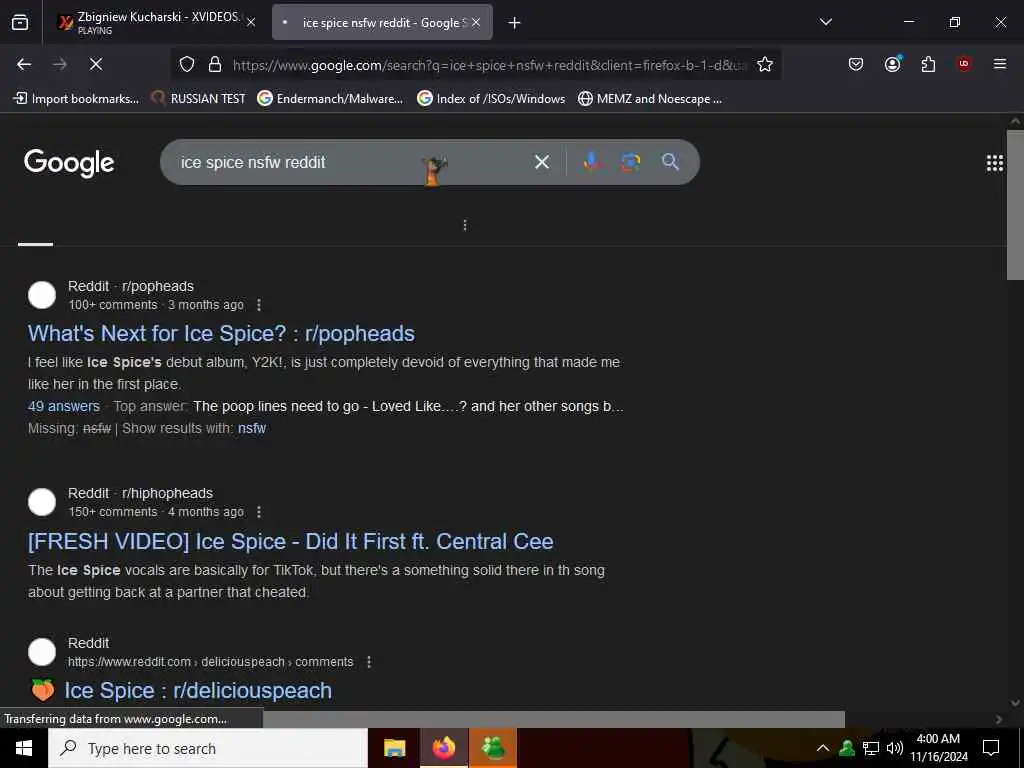Search by image with Google Lens
Screen dimensions: 1024x768
tap(631, 162)
